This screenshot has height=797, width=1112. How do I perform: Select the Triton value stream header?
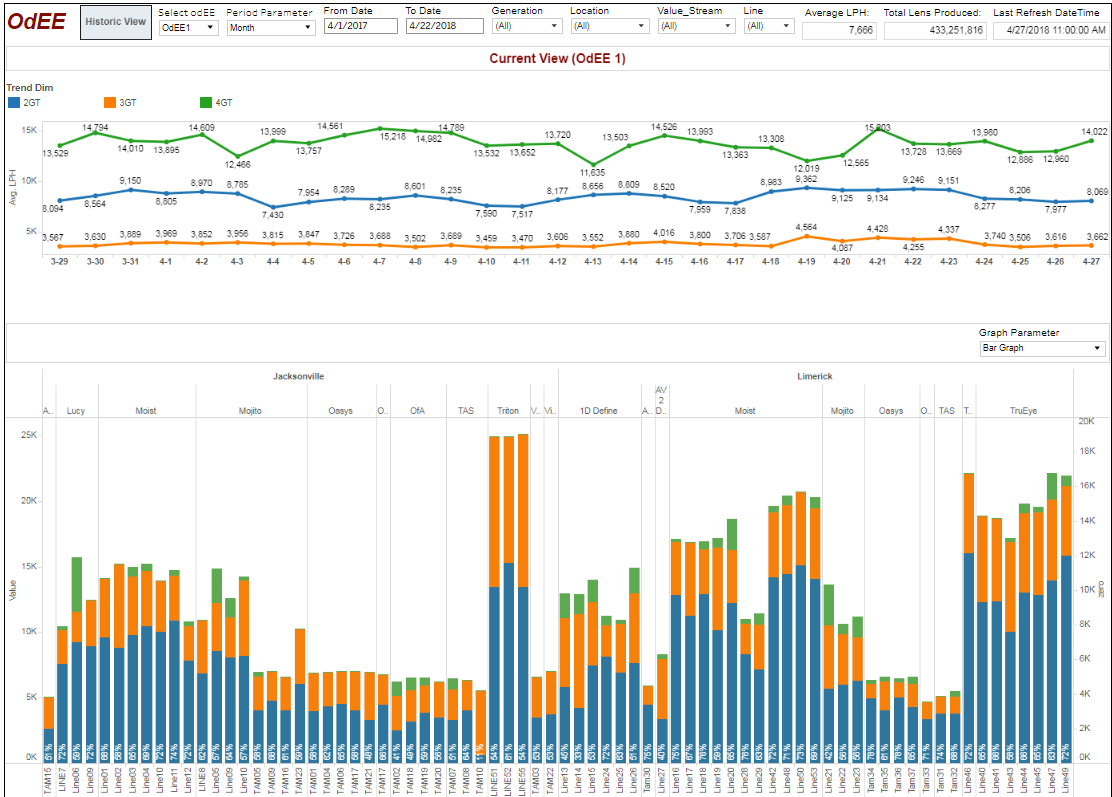tap(508, 411)
